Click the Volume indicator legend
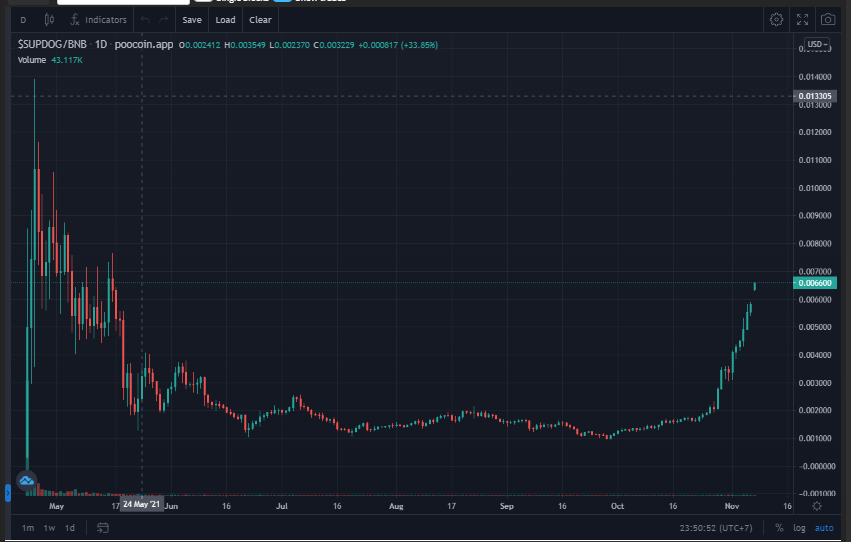The width and height of the screenshot is (851, 542). pyautogui.click(x=31, y=60)
